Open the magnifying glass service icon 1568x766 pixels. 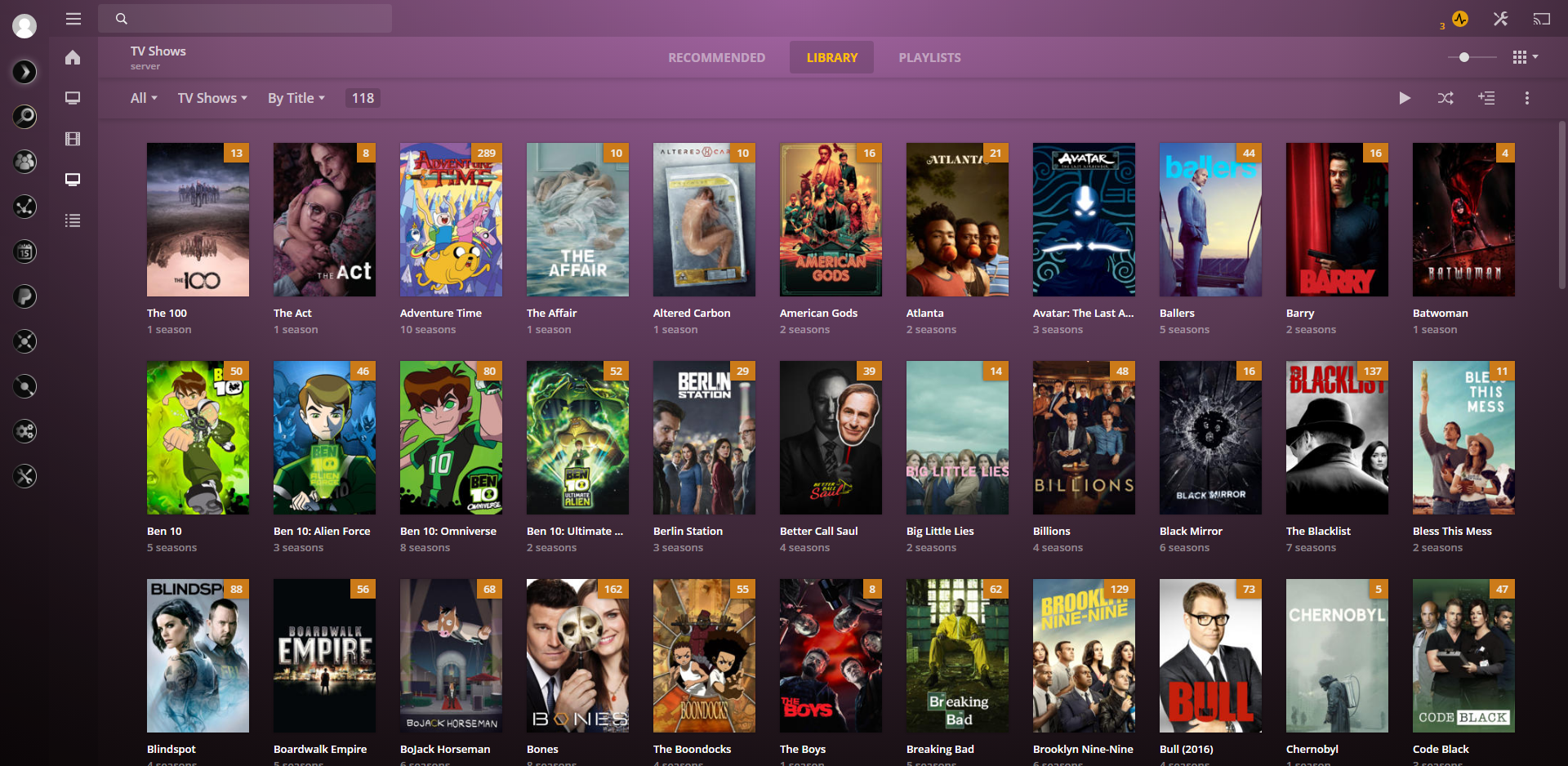click(x=24, y=117)
